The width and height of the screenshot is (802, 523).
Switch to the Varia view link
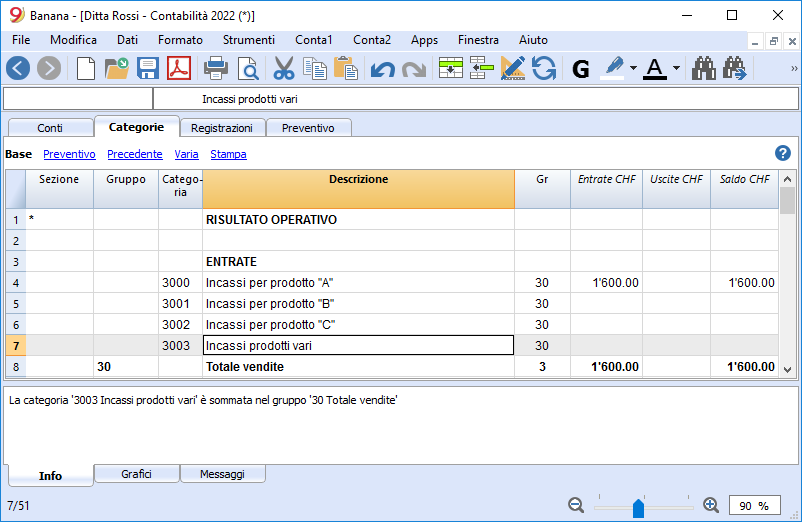(x=186, y=154)
